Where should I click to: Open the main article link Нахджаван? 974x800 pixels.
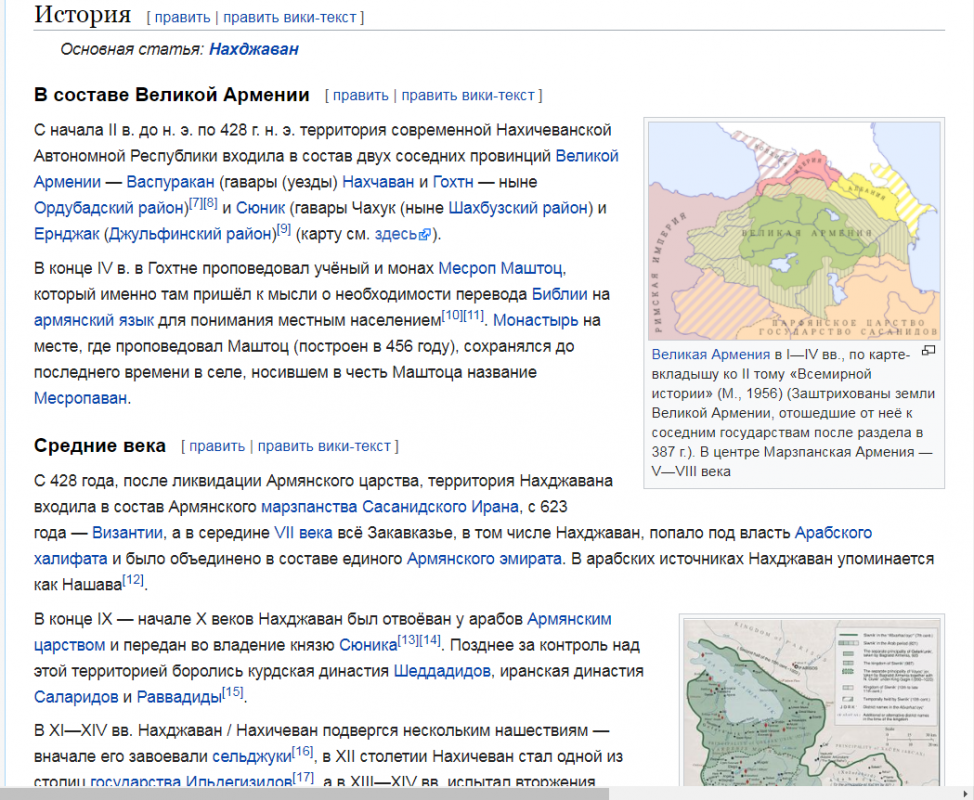click(254, 49)
